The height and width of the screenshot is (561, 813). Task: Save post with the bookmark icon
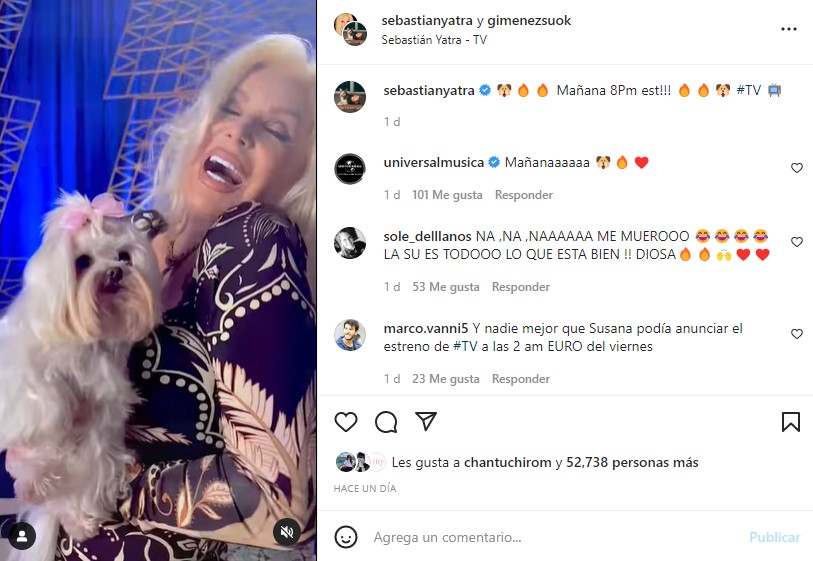[x=791, y=422]
